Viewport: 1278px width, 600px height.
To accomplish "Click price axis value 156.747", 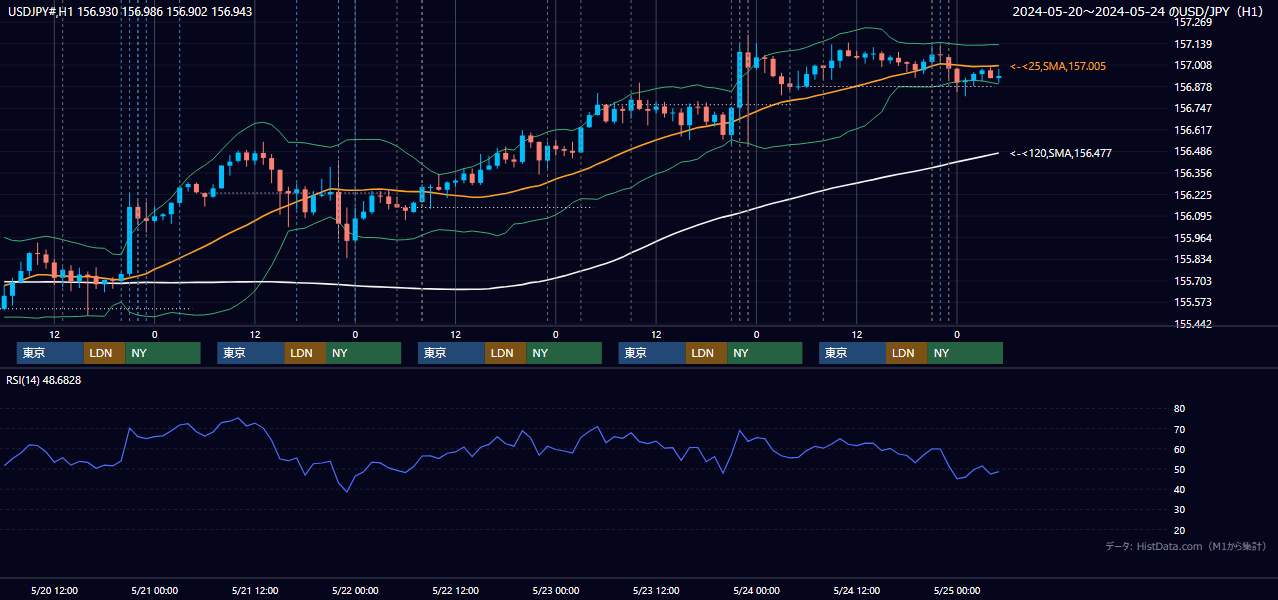I will click(1193, 108).
